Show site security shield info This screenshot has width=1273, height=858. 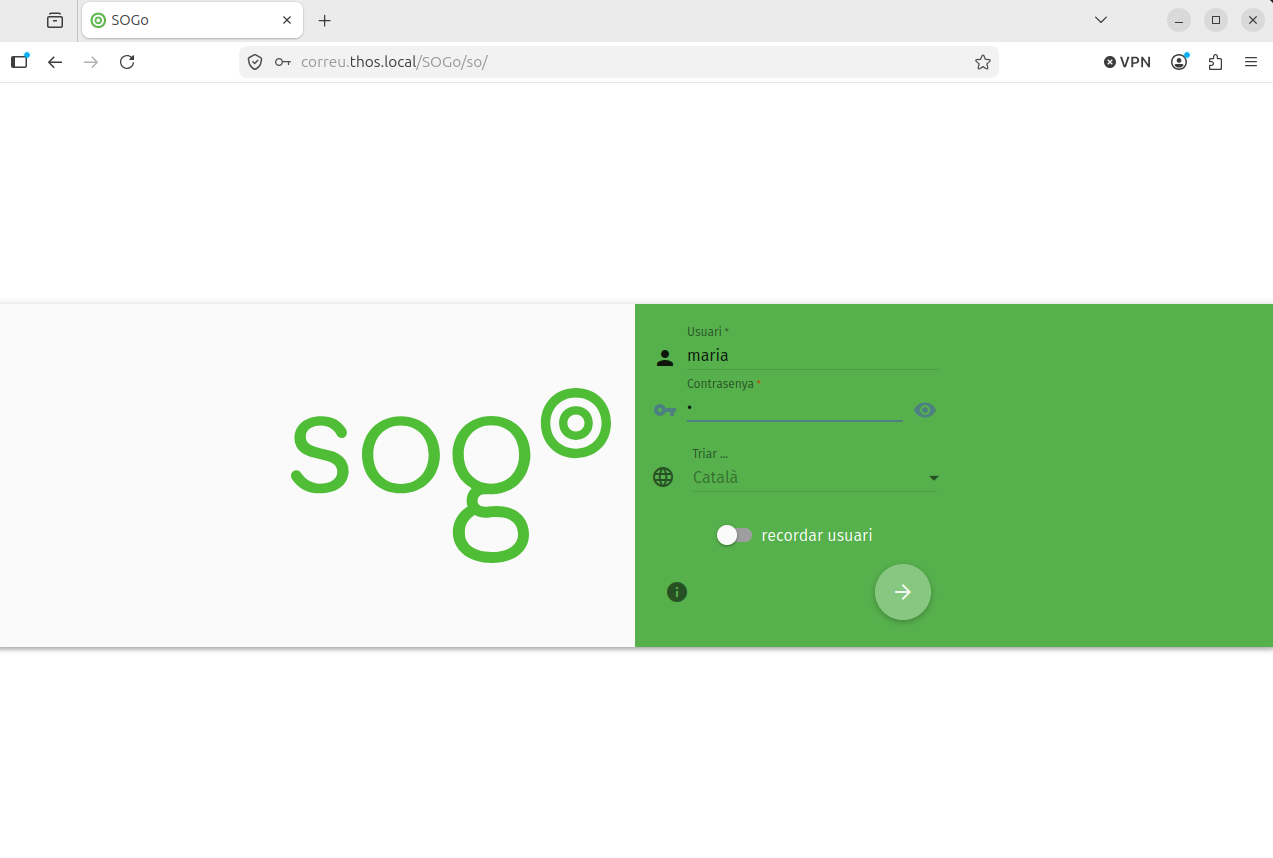pos(255,62)
